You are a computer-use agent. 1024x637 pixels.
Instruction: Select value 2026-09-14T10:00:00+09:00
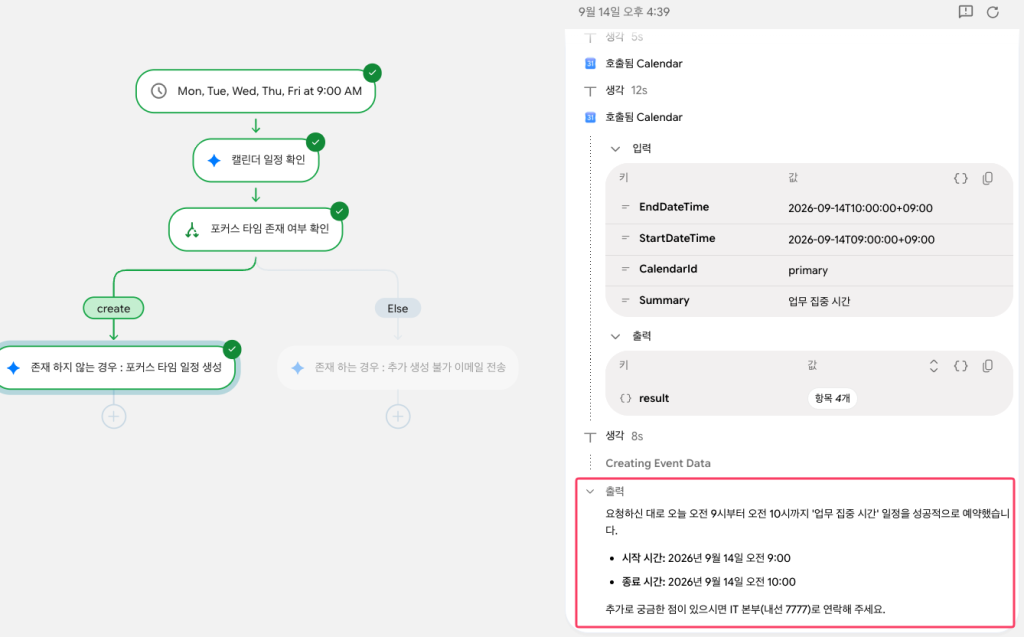click(860, 208)
